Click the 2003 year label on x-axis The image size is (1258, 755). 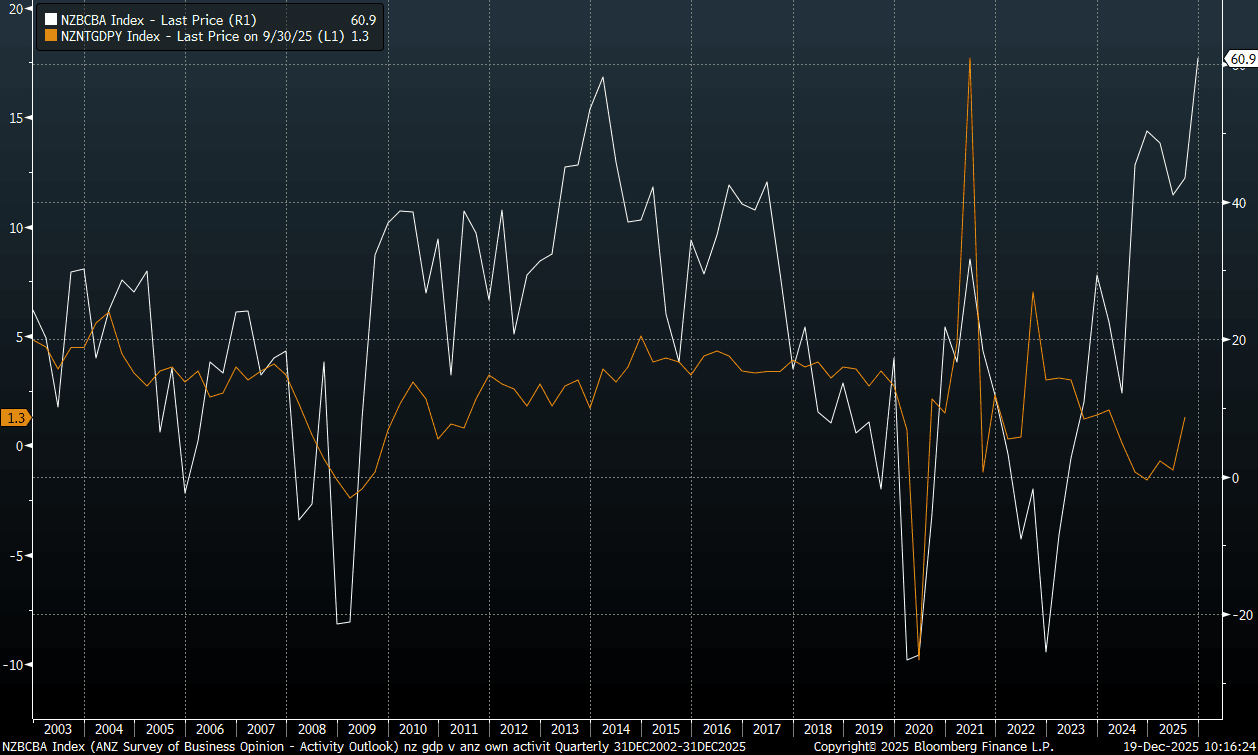tap(58, 729)
